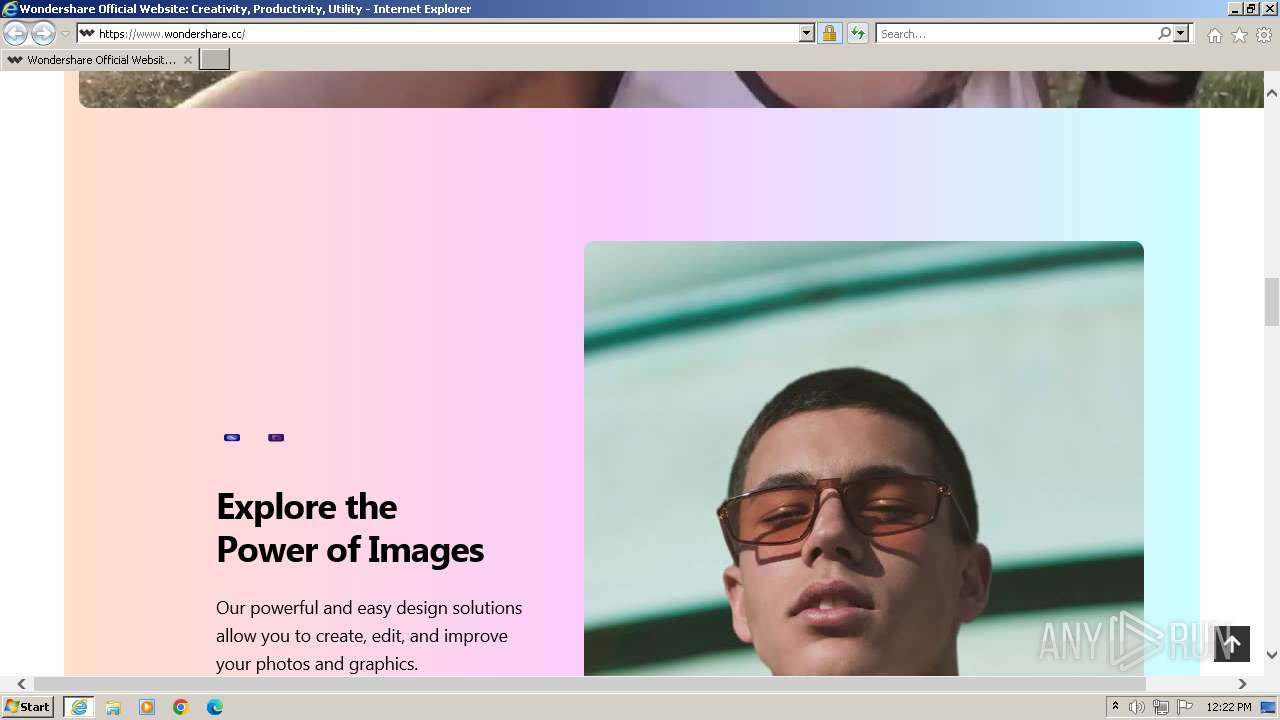Select the first blue product icon above the heading
This screenshot has width=1280, height=720.
pos(232,437)
